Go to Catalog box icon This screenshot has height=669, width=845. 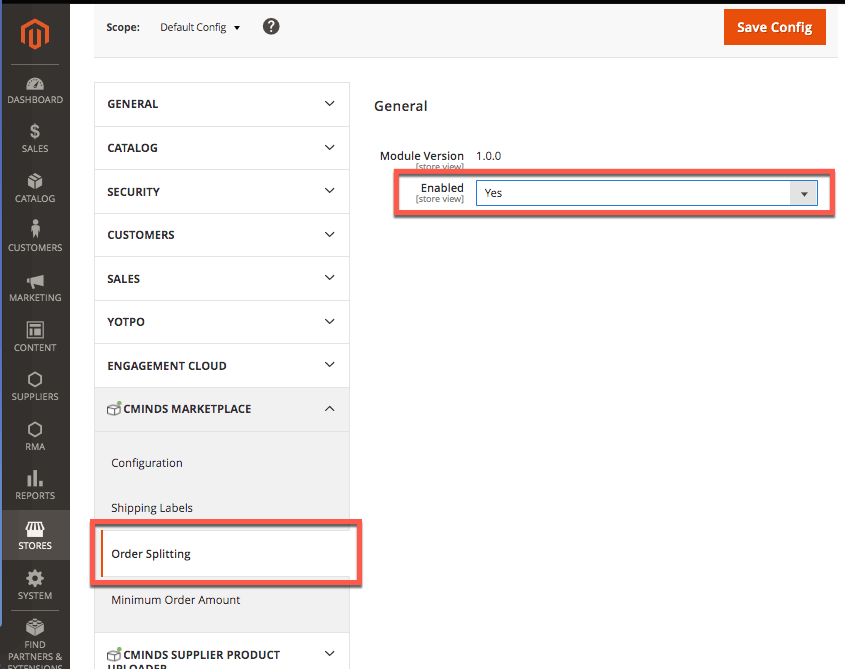35,181
